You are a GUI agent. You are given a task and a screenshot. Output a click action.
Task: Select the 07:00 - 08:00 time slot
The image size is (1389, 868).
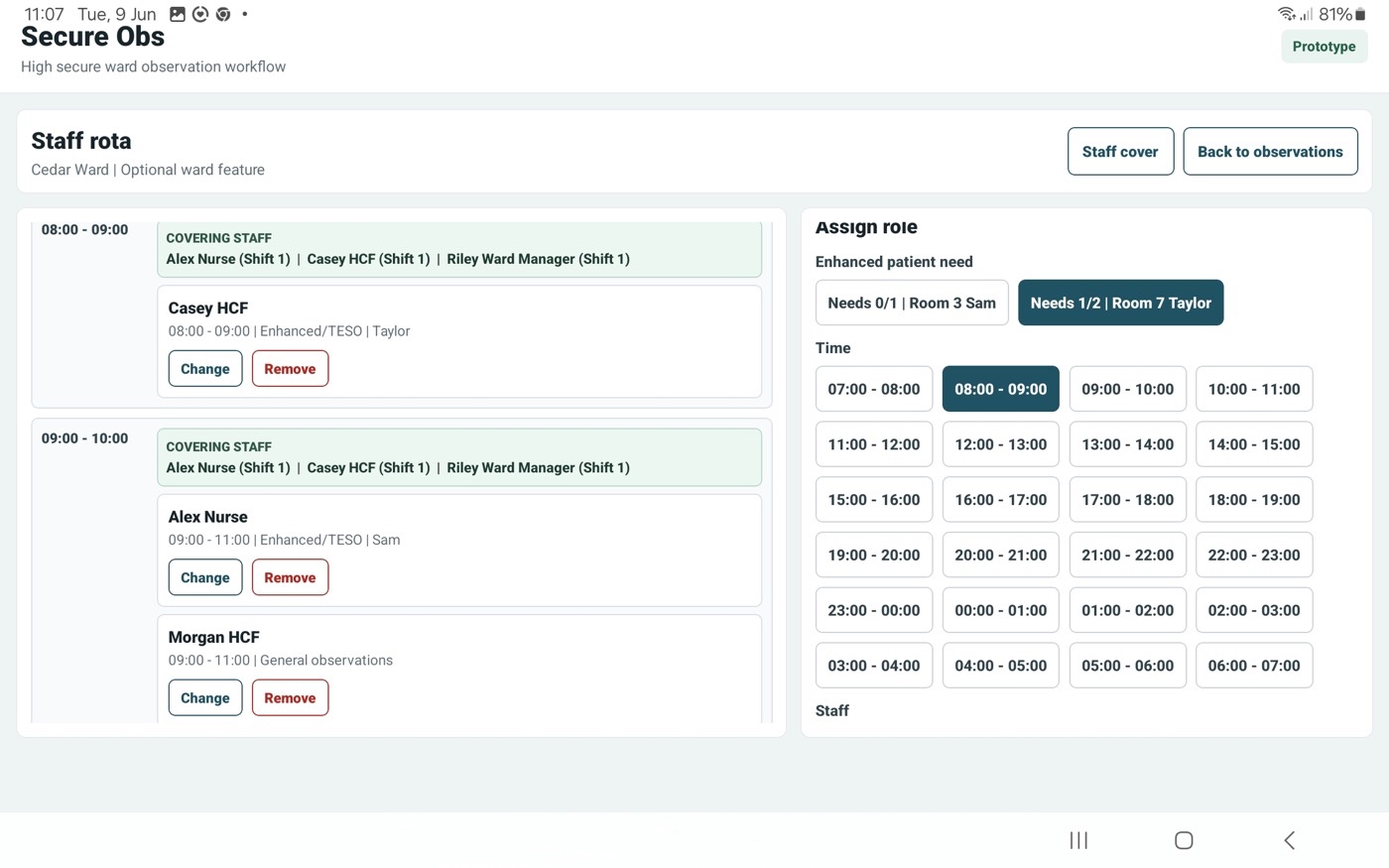873,389
